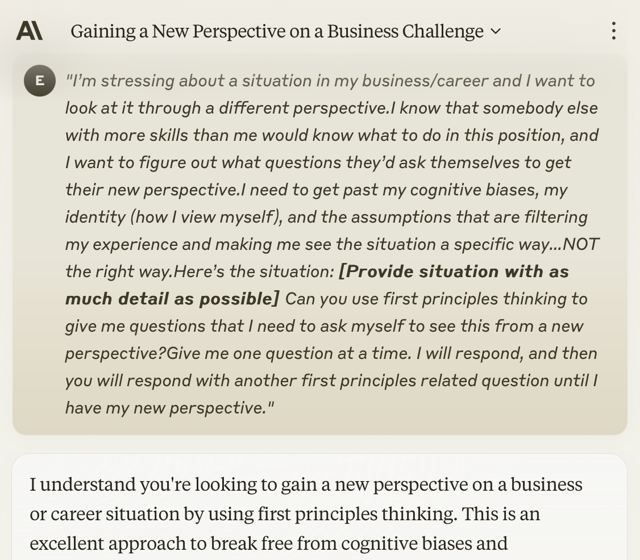This screenshot has width=640, height=560.
Task: Expand the chevron beside the conversation title
Action: (495, 31)
